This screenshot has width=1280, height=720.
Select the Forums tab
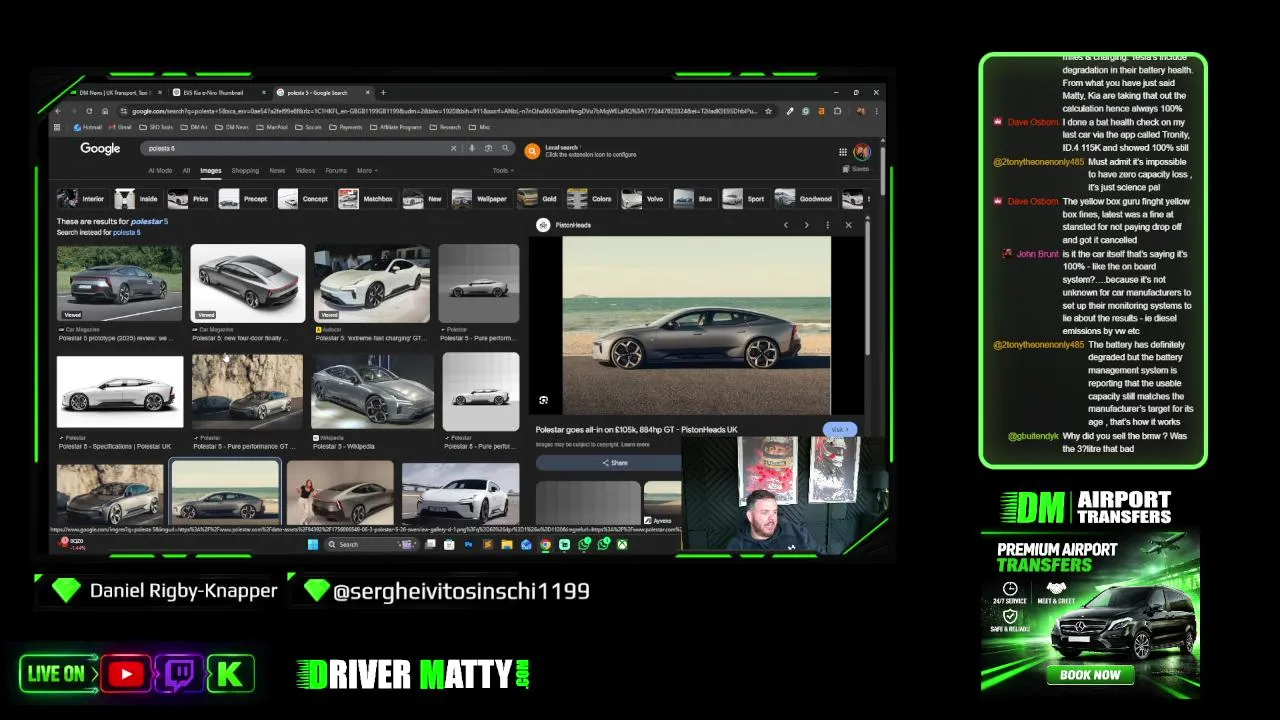coord(336,170)
